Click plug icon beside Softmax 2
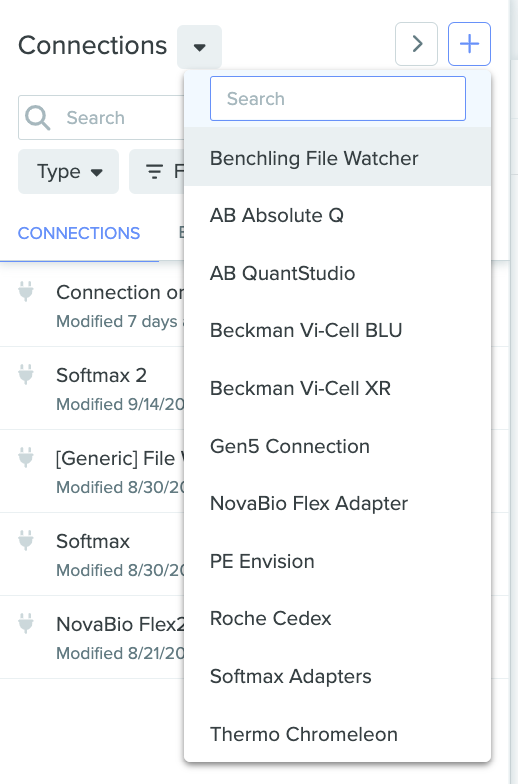The height and width of the screenshot is (784, 518). click(26, 374)
